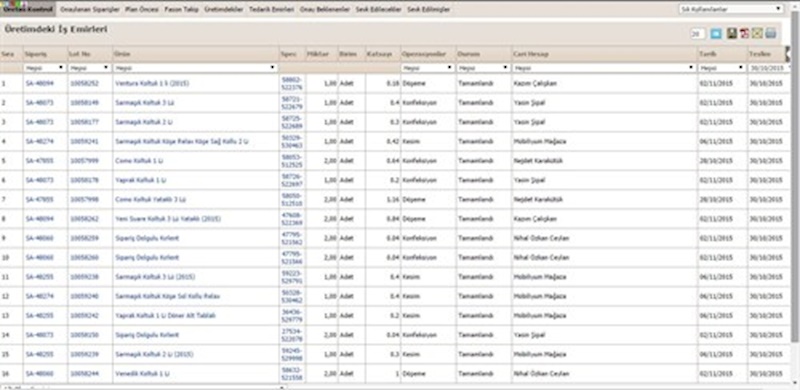
Task: Open the Ürün column filter dropdown
Action: [x=195, y=68]
